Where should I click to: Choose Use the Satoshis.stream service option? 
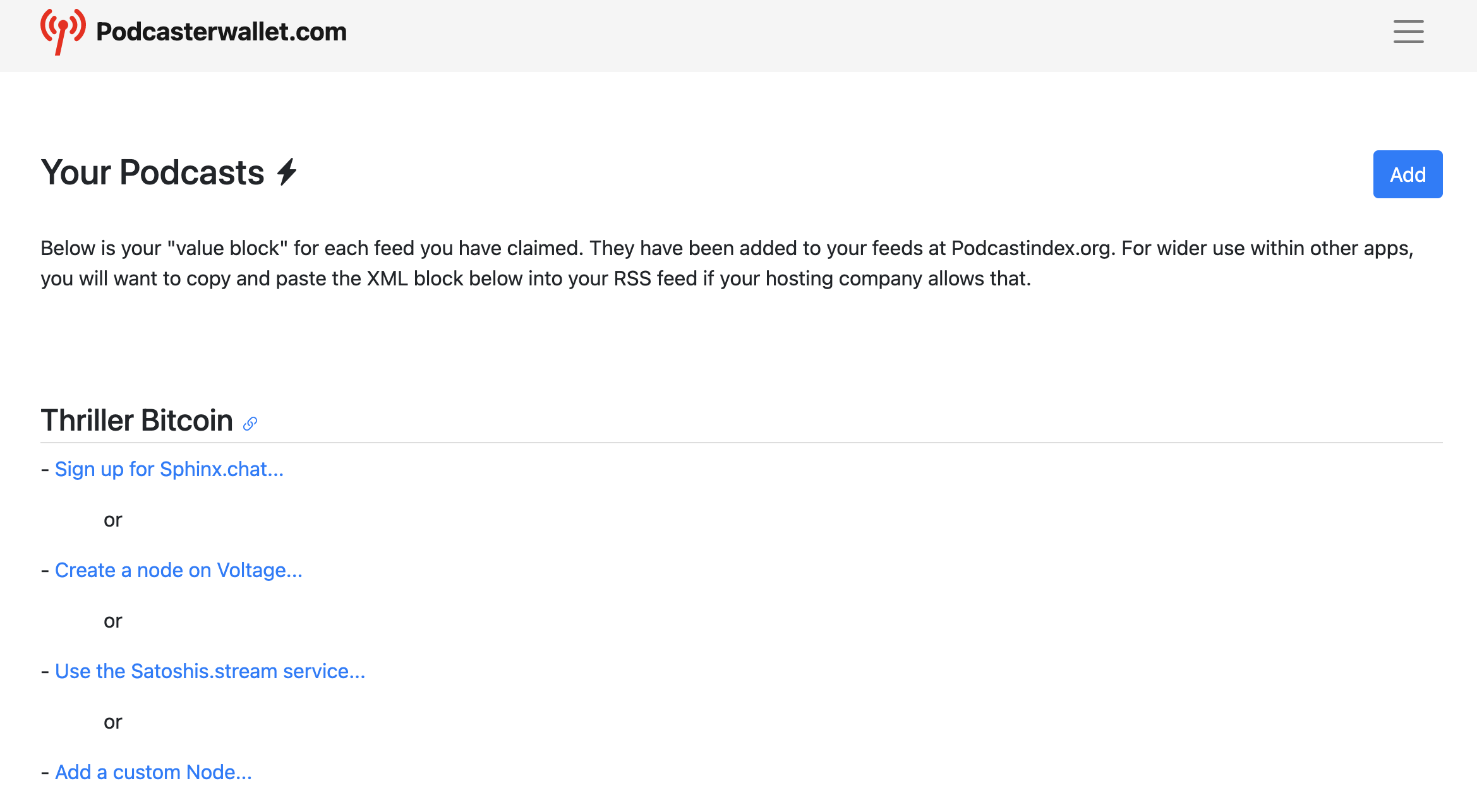point(210,671)
